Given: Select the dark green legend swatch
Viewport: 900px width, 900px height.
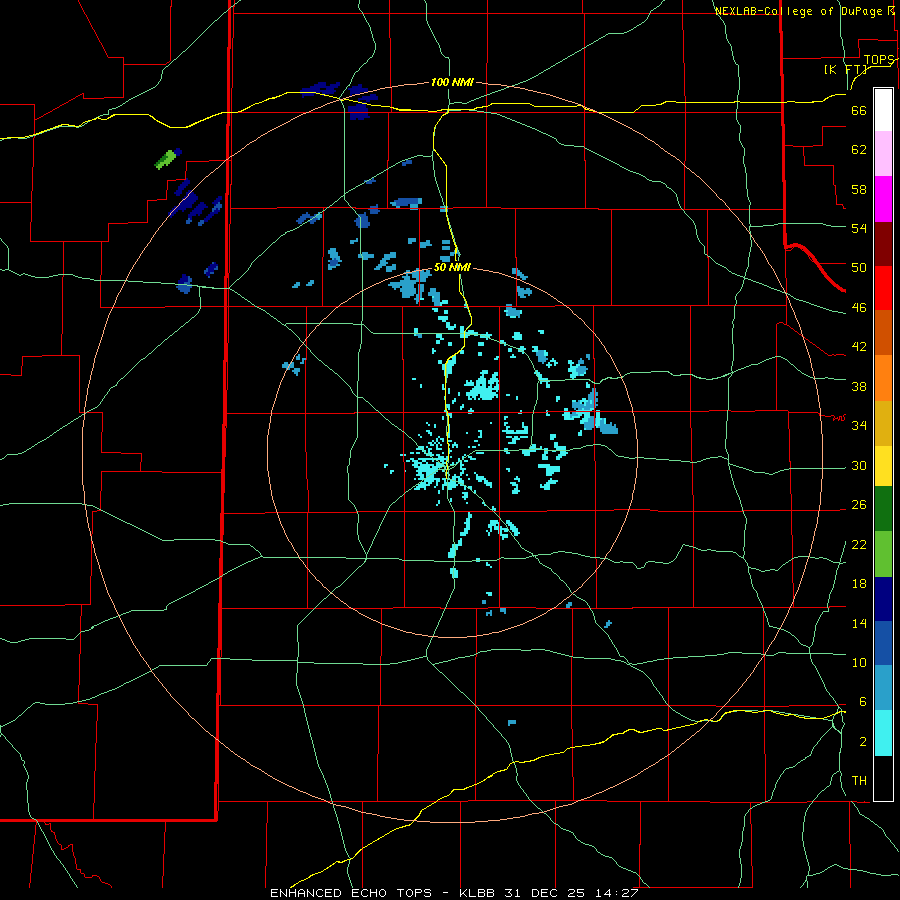Looking at the screenshot, I should pyautogui.click(x=883, y=509).
